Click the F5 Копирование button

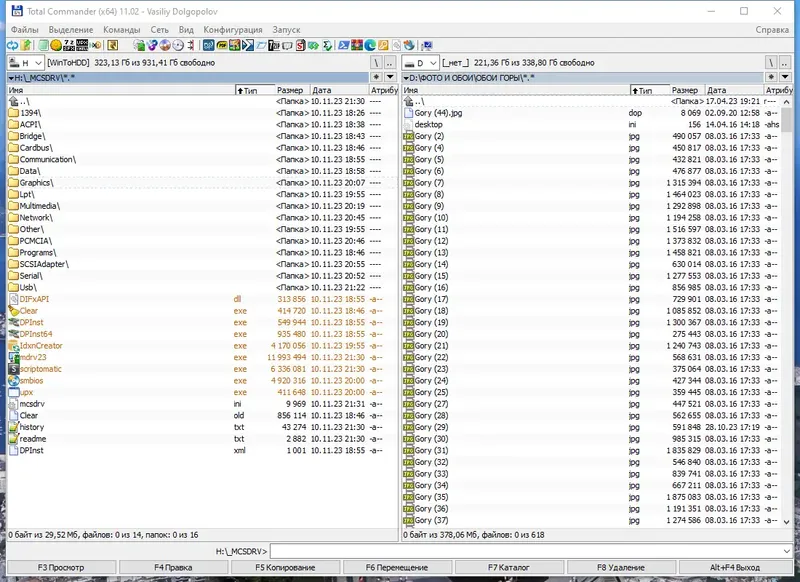pyautogui.click(x=285, y=567)
